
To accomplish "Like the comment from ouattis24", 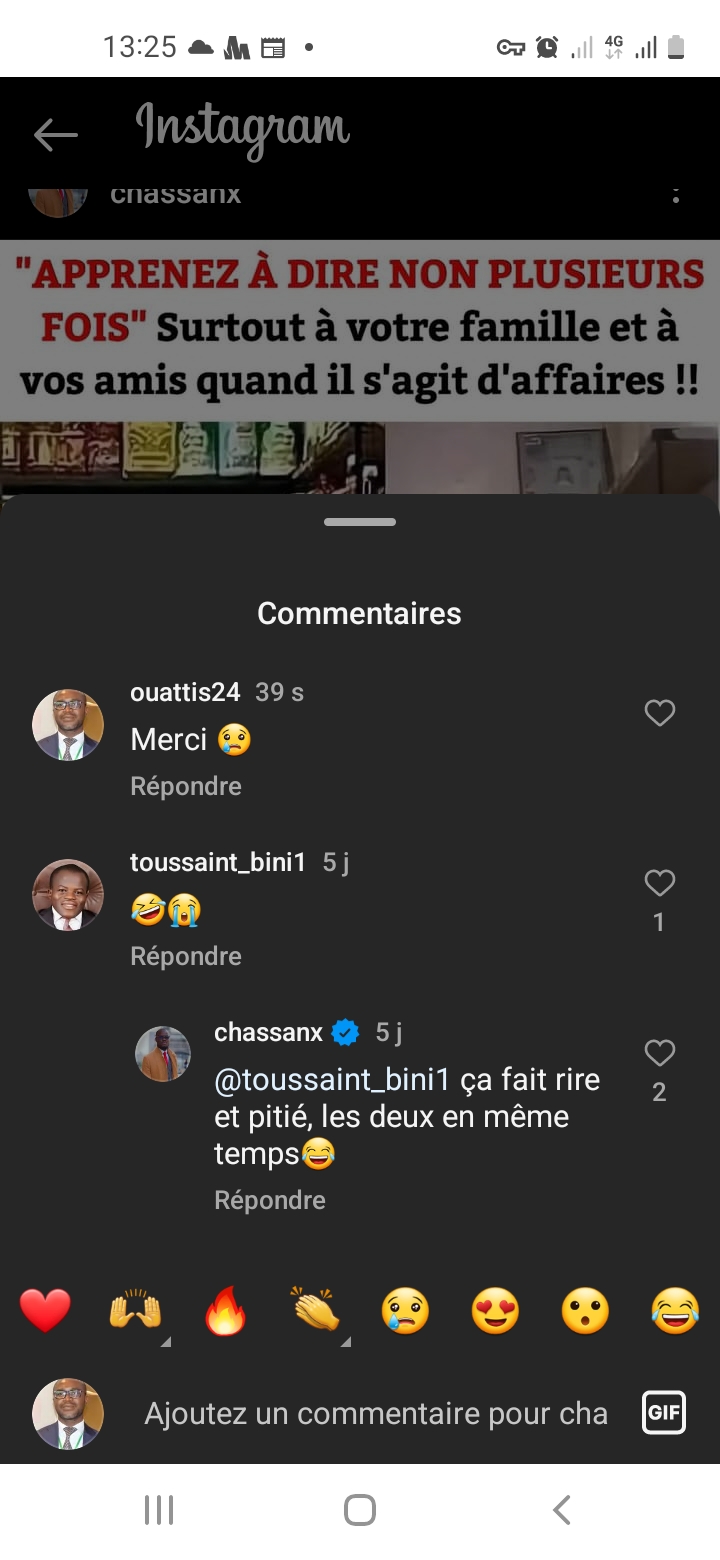I will (x=660, y=713).
